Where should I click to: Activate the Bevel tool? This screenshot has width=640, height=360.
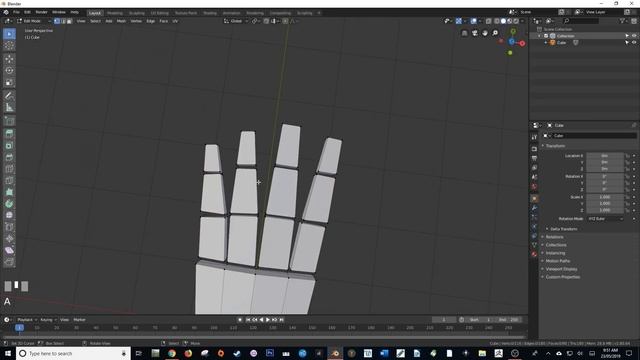(x=9, y=157)
